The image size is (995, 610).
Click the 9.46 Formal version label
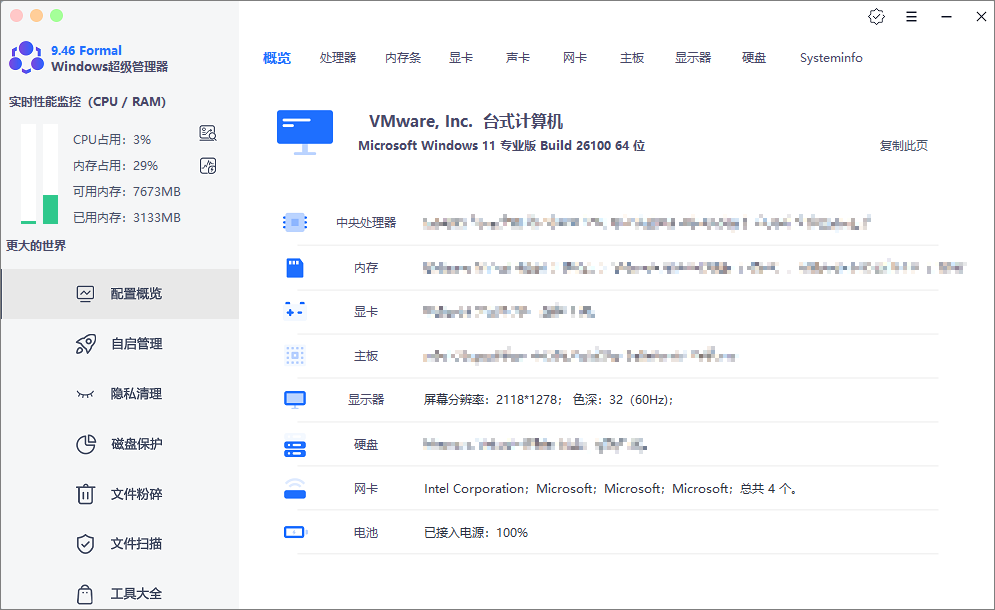pyautogui.click(x=86, y=50)
